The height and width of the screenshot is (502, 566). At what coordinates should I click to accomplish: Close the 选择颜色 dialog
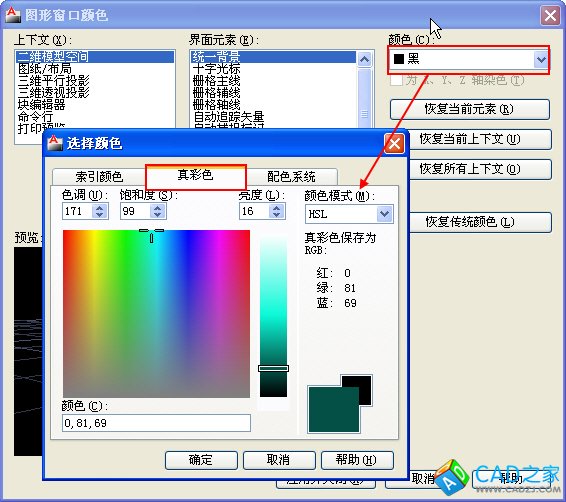pyautogui.click(x=394, y=144)
